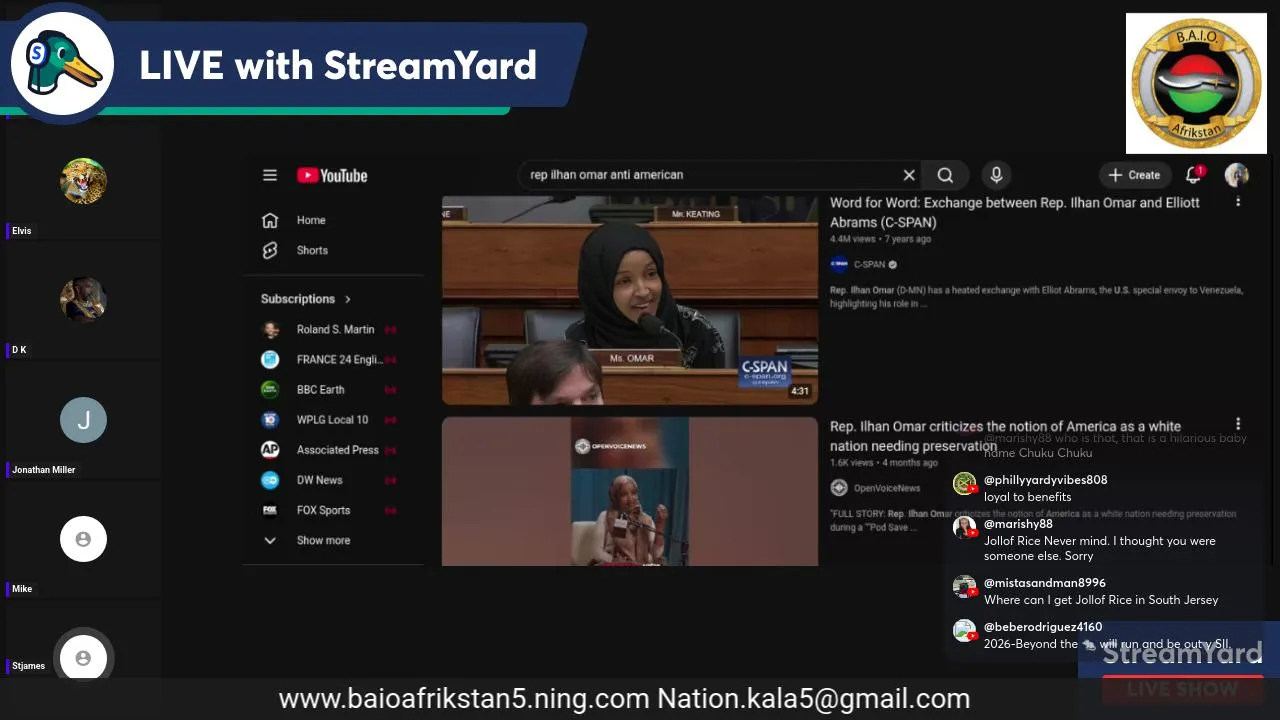The width and height of the screenshot is (1280, 720).
Task: Open Roland S. Martin subscription
Action: [334, 329]
